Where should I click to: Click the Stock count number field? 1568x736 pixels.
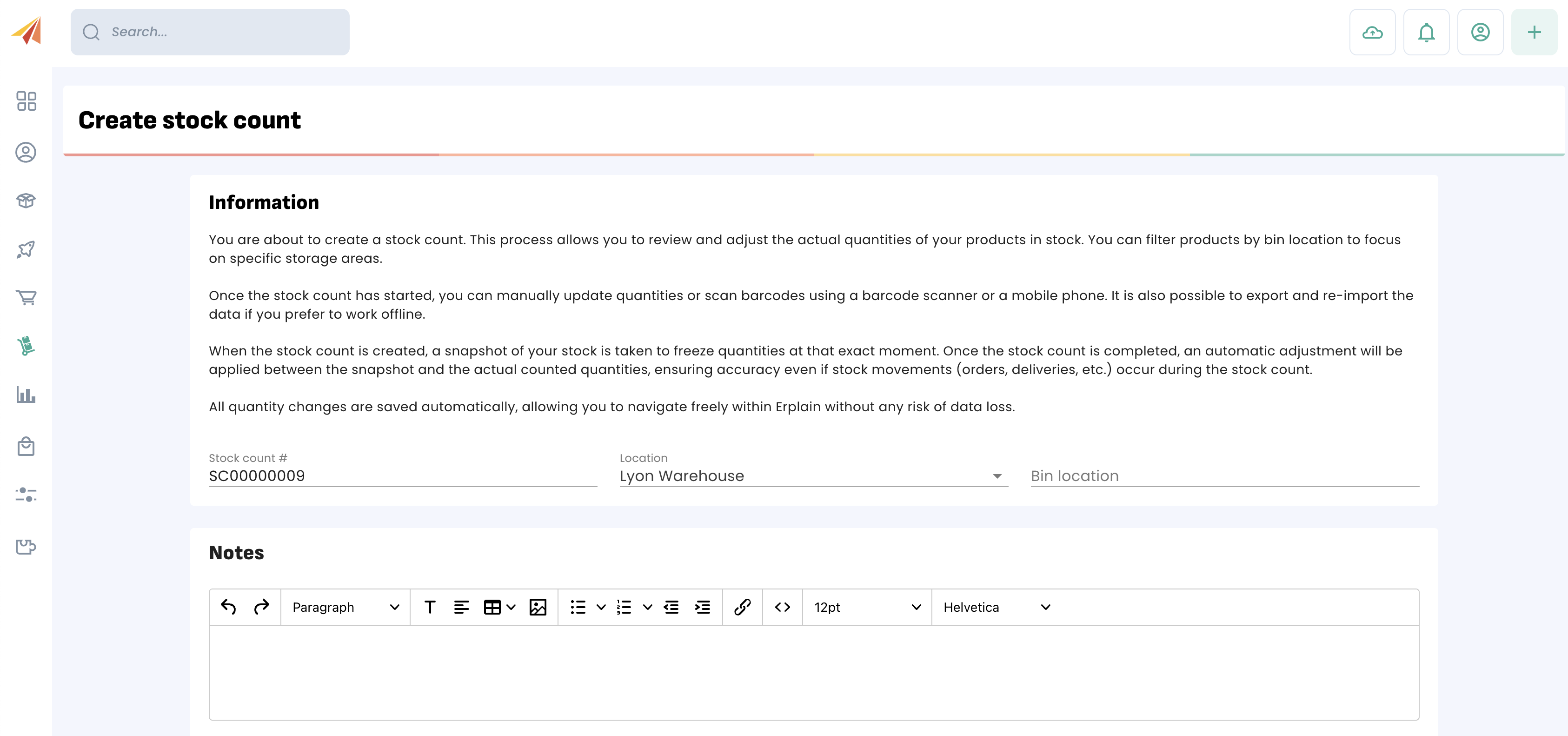click(x=402, y=476)
